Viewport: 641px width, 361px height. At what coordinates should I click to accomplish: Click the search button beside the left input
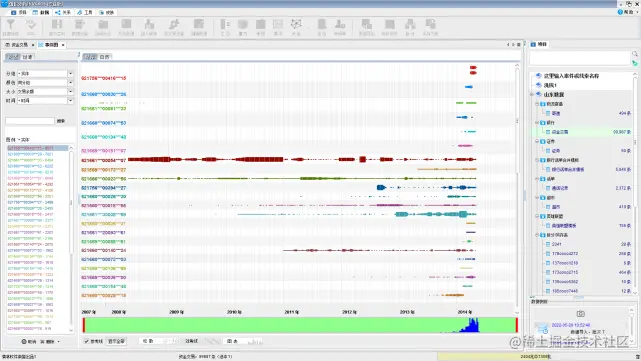coord(61,121)
